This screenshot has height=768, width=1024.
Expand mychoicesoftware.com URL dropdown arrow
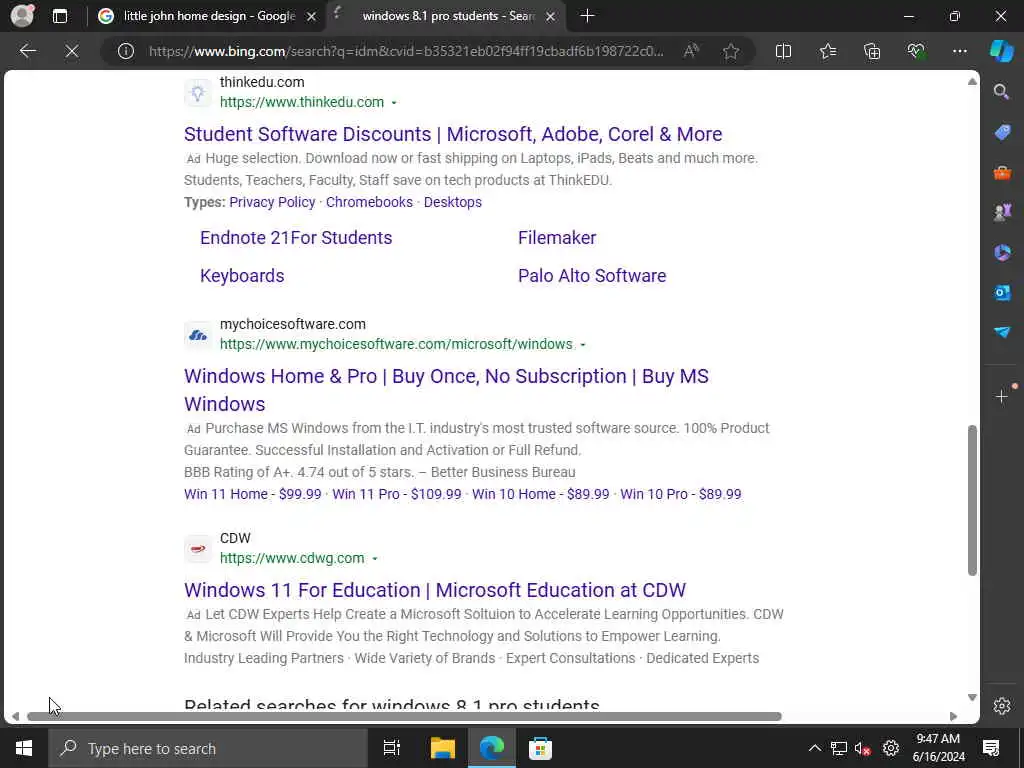[583, 345]
